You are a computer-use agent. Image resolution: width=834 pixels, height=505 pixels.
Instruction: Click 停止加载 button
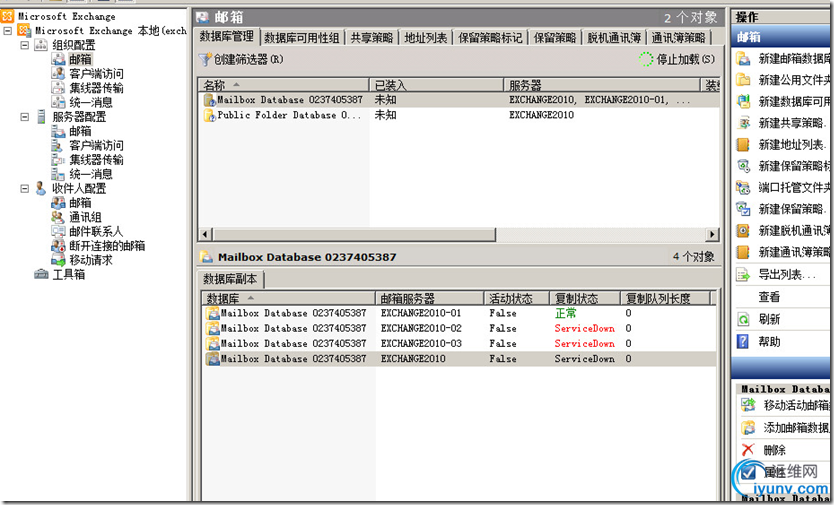(x=677, y=60)
